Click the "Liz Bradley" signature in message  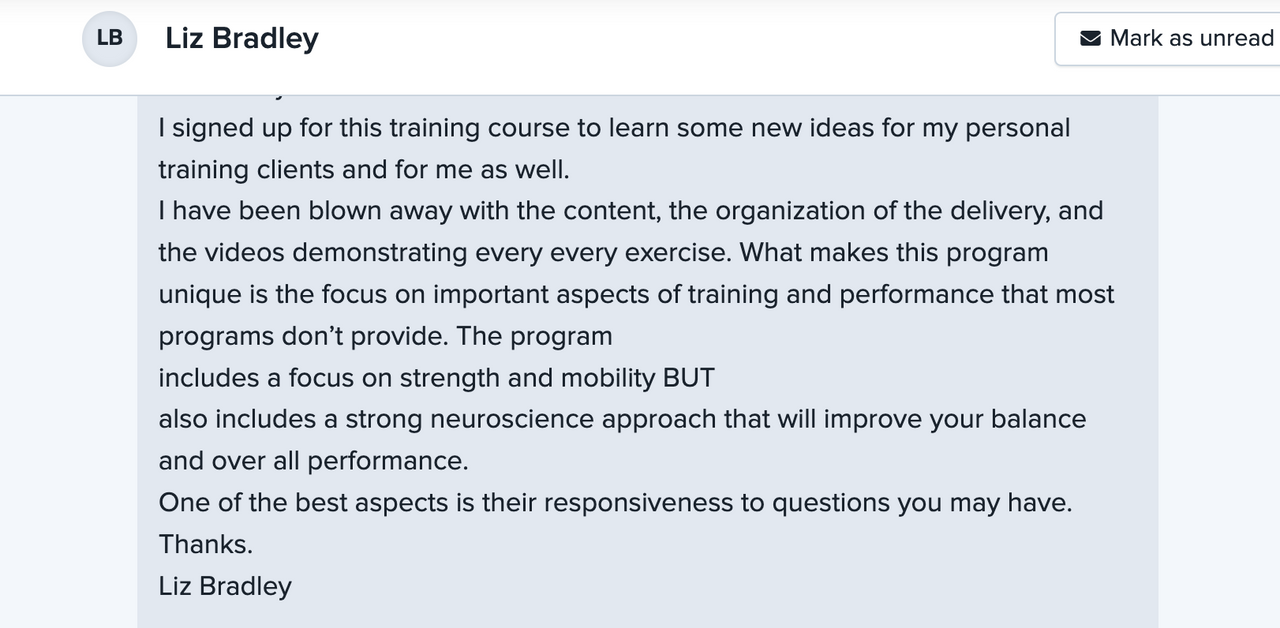pyautogui.click(x=225, y=586)
